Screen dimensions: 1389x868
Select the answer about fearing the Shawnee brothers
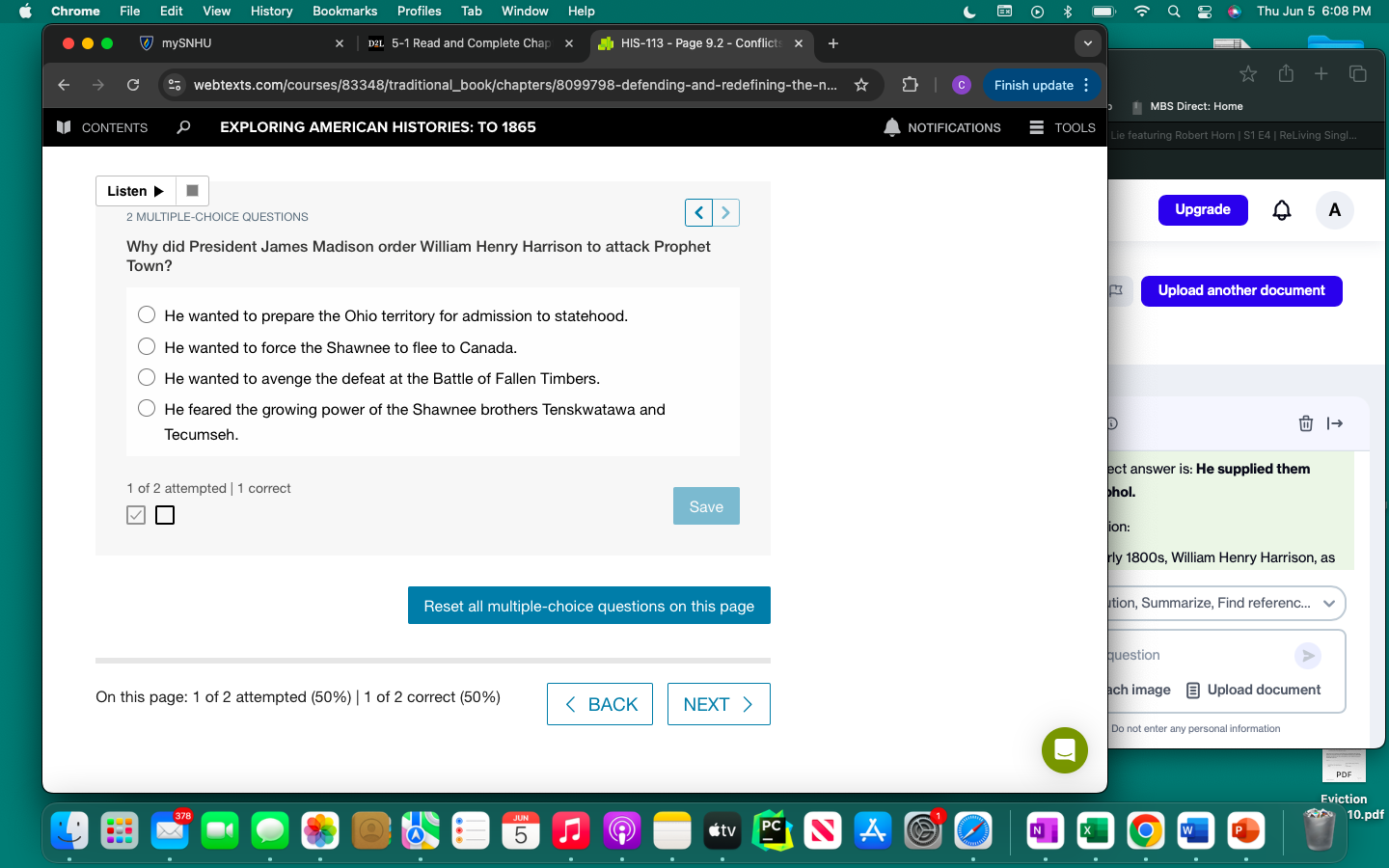[x=146, y=408]
